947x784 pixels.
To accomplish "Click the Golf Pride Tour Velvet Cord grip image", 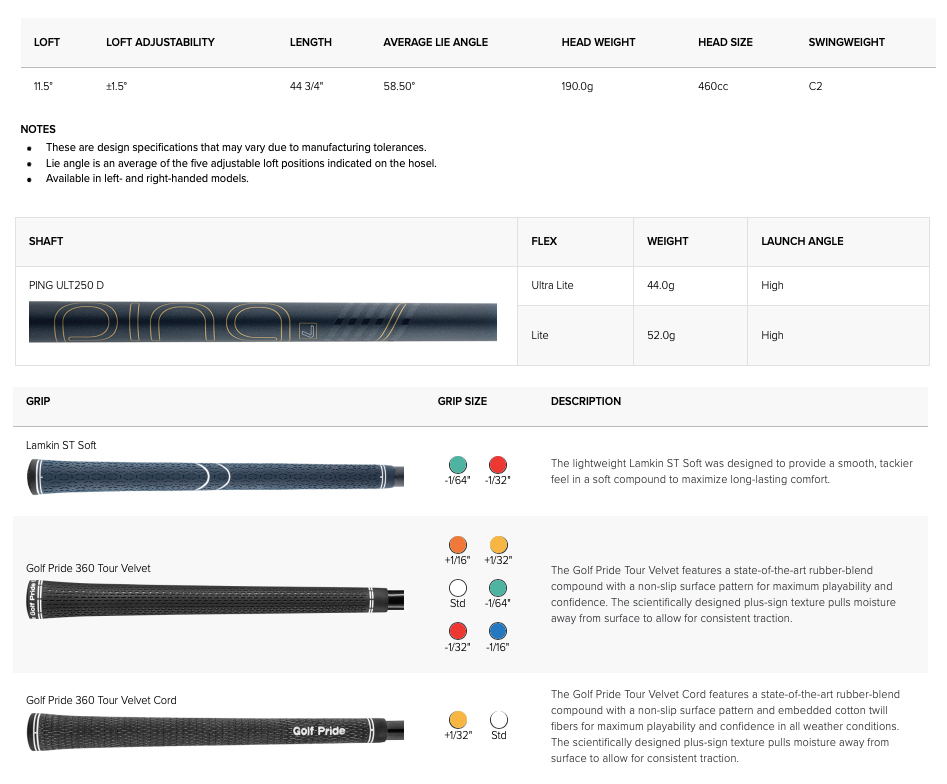I will pyautogui.click(x=215, y=731).
